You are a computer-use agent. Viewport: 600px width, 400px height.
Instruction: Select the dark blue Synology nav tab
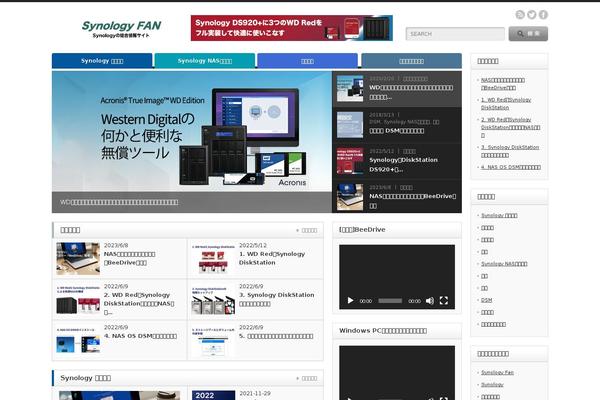[x=102, y=61]
